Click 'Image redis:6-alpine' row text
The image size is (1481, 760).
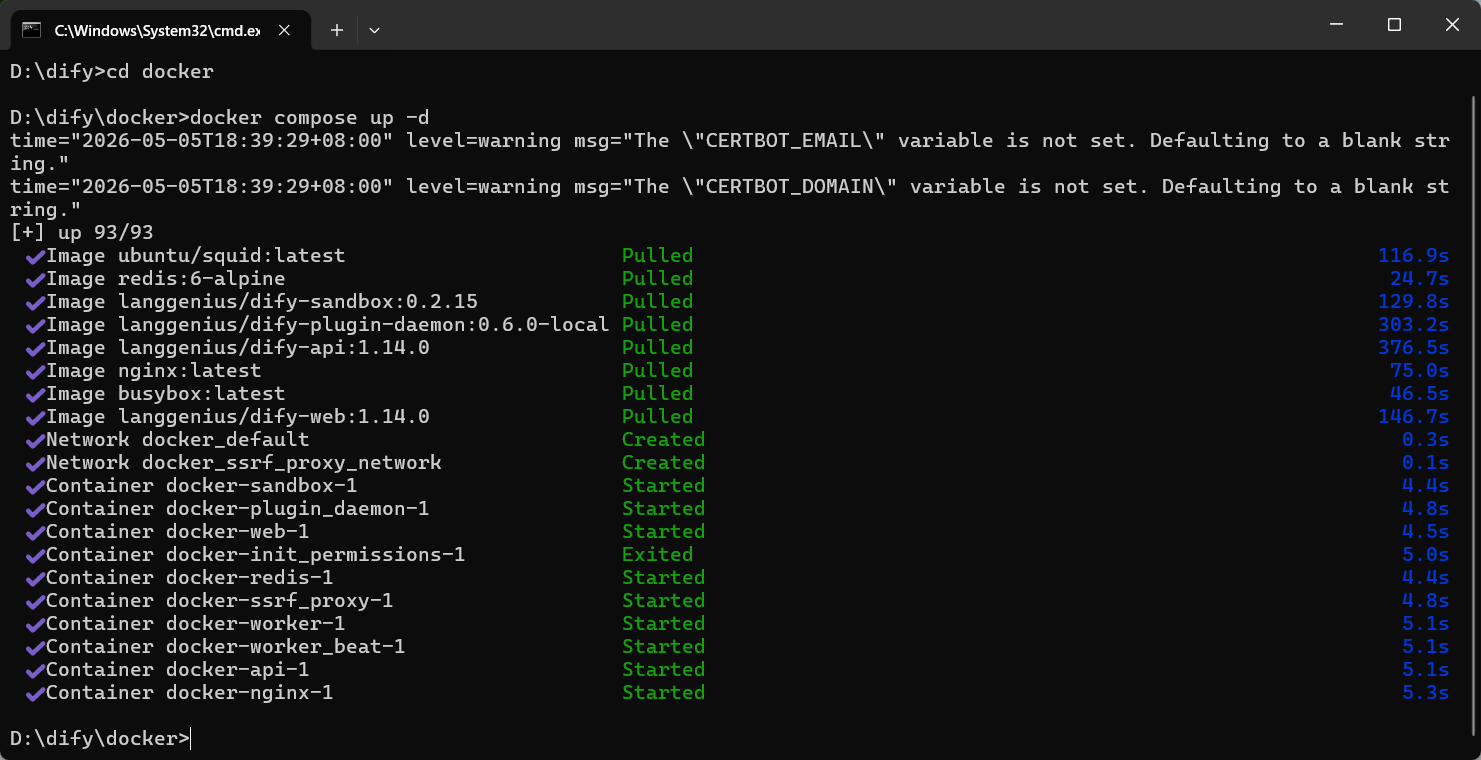coord(166,279)
